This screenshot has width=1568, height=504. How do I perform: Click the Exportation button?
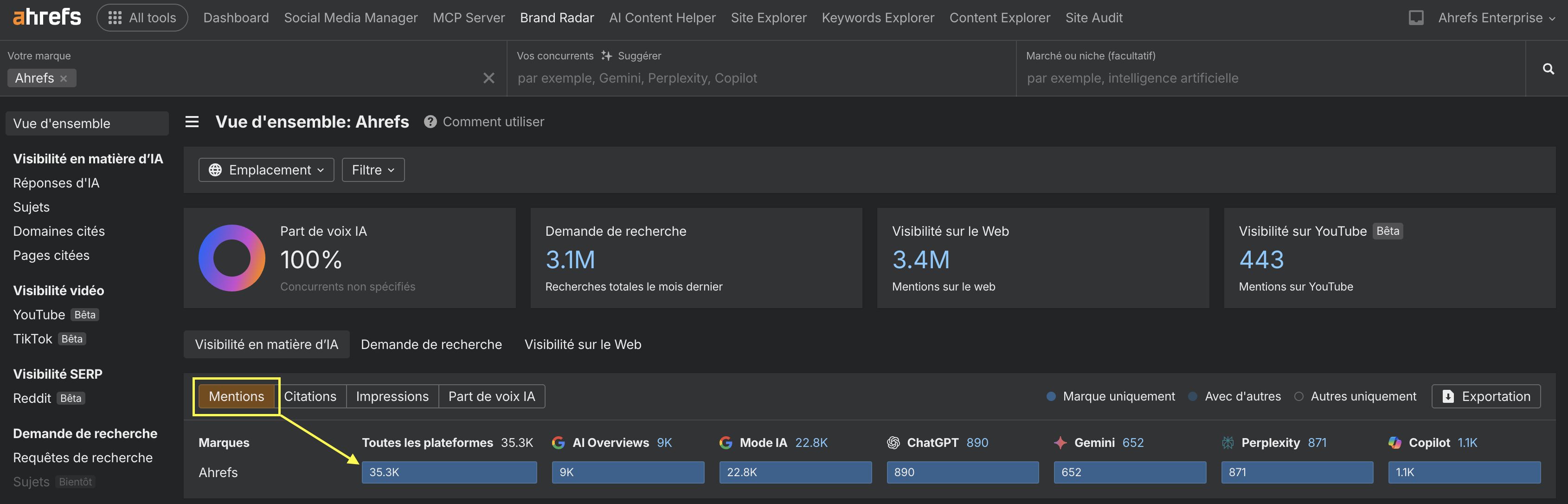coord(1485,396)
